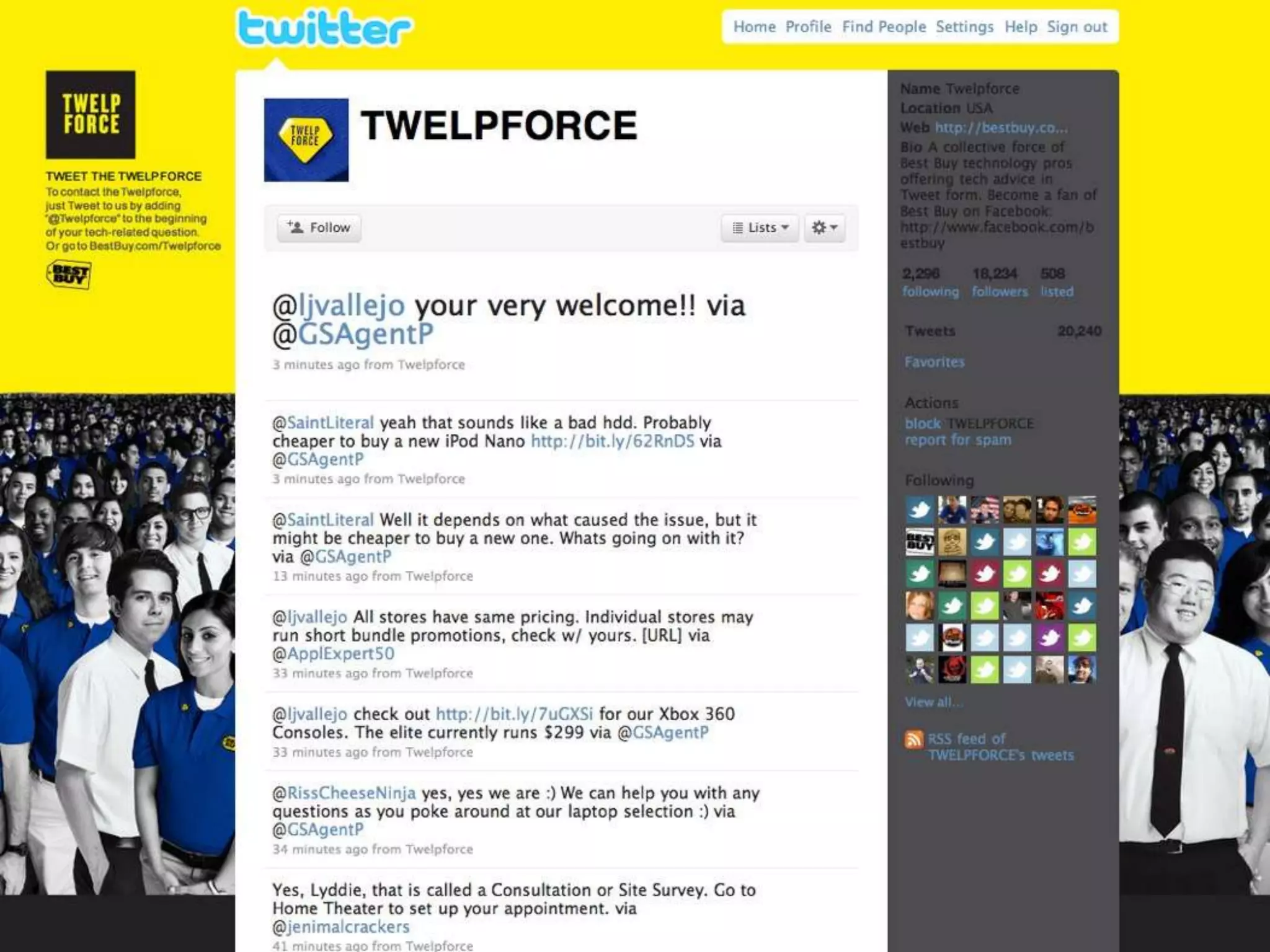Open the Best Buy avatar in Following grid
The width and height of the screenshot is (1270, 952).
pyautogui.click(x=920, y=542)
